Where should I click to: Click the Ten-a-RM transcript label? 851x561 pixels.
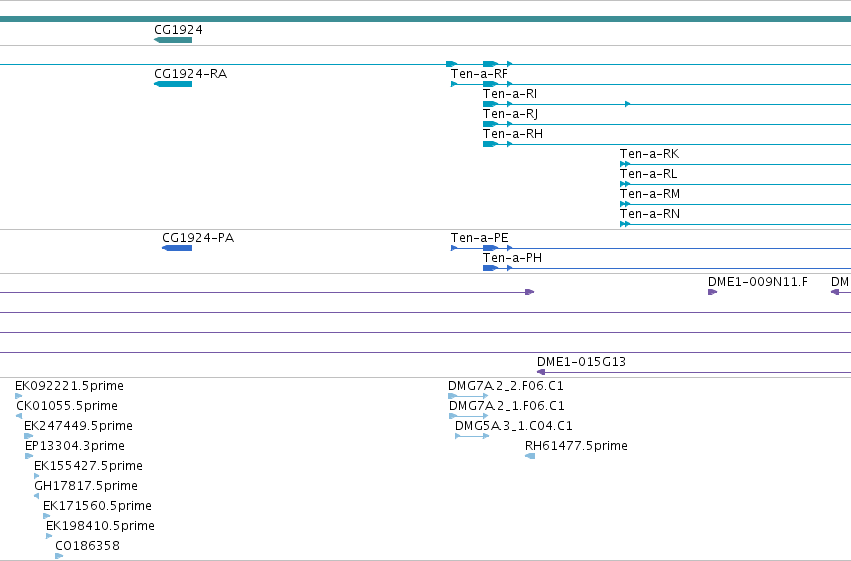pyautogui.click(x=650, y=194)
